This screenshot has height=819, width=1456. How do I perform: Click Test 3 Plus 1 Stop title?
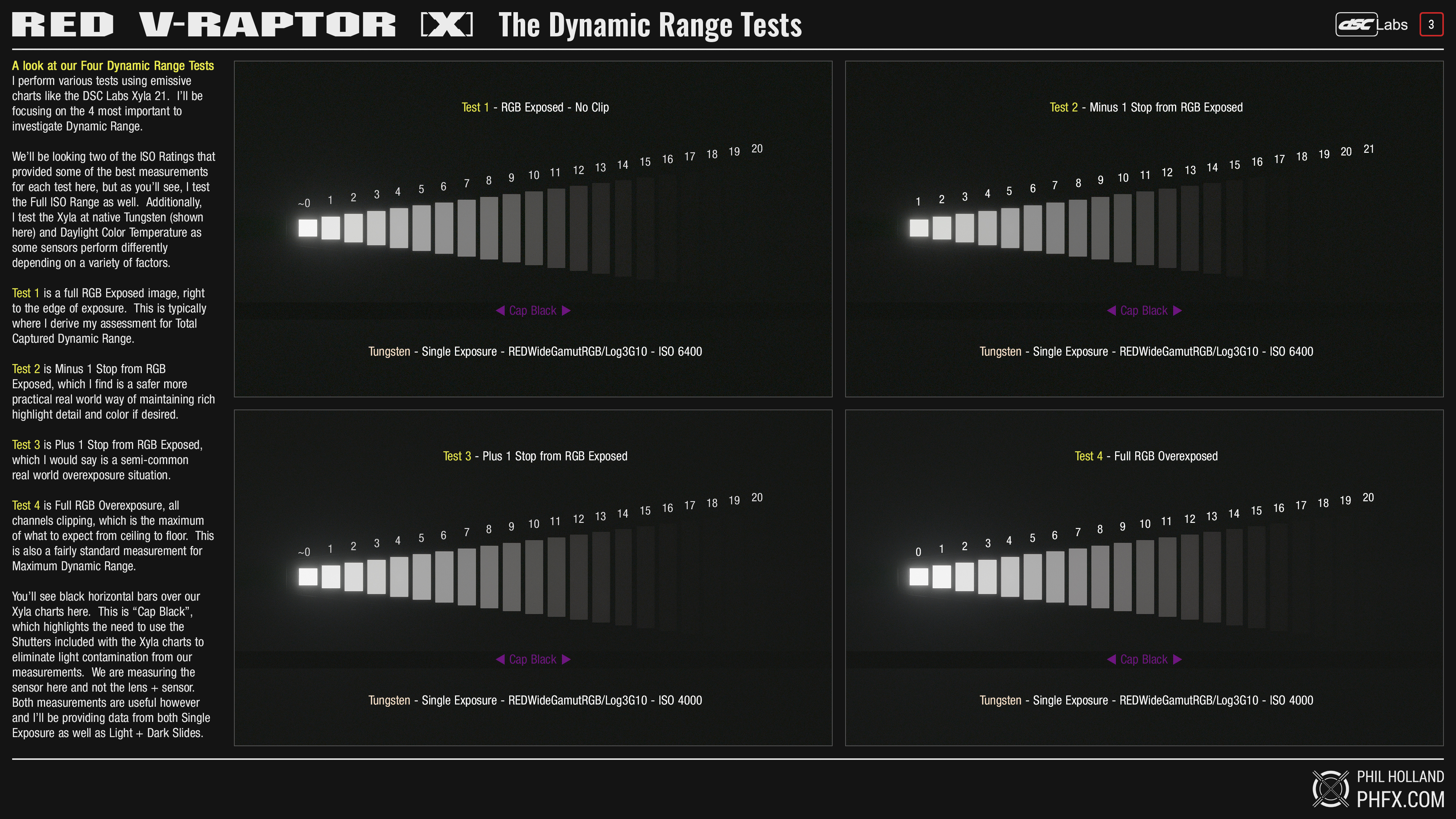coord(535,456)
